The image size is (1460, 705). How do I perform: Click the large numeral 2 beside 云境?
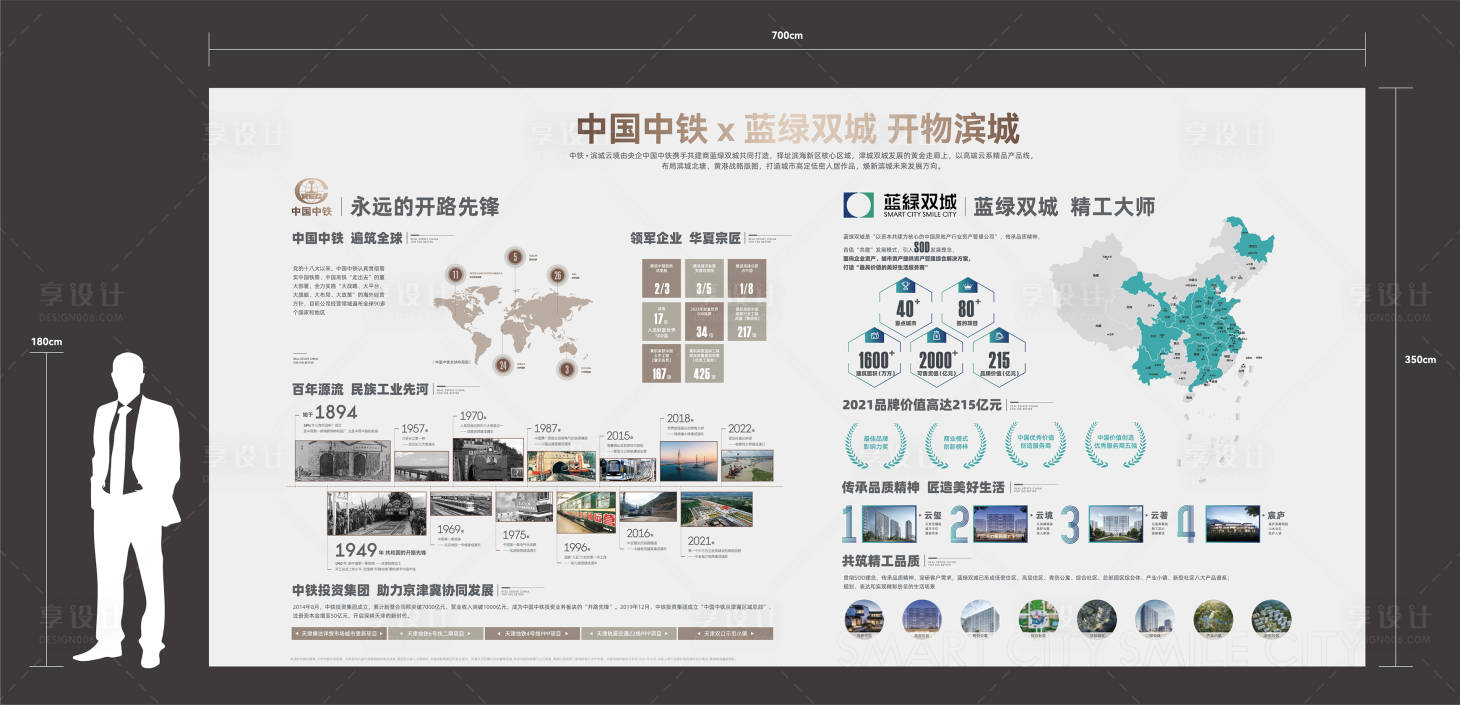[x=959, y=523]
